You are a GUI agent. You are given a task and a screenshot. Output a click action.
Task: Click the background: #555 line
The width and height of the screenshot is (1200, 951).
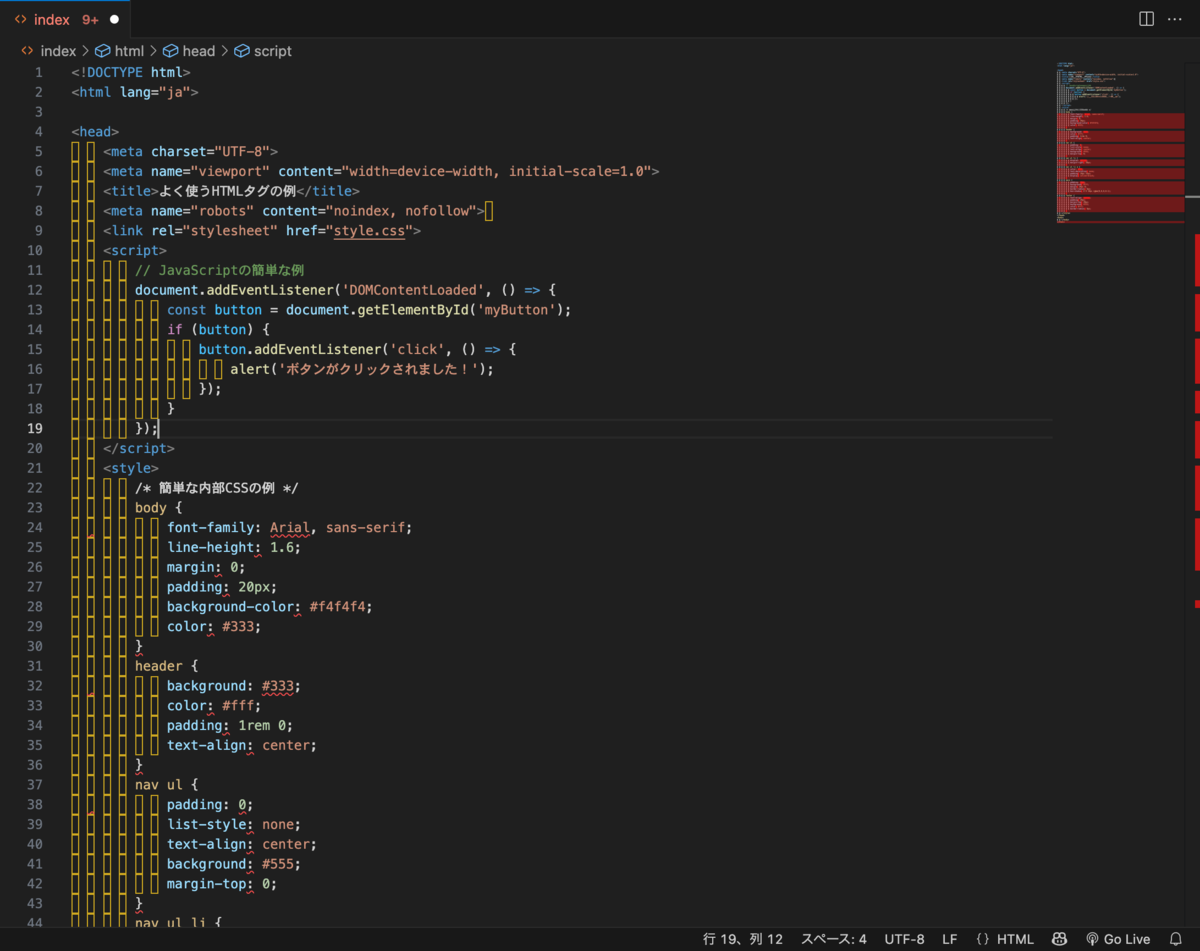coord(234,864)
